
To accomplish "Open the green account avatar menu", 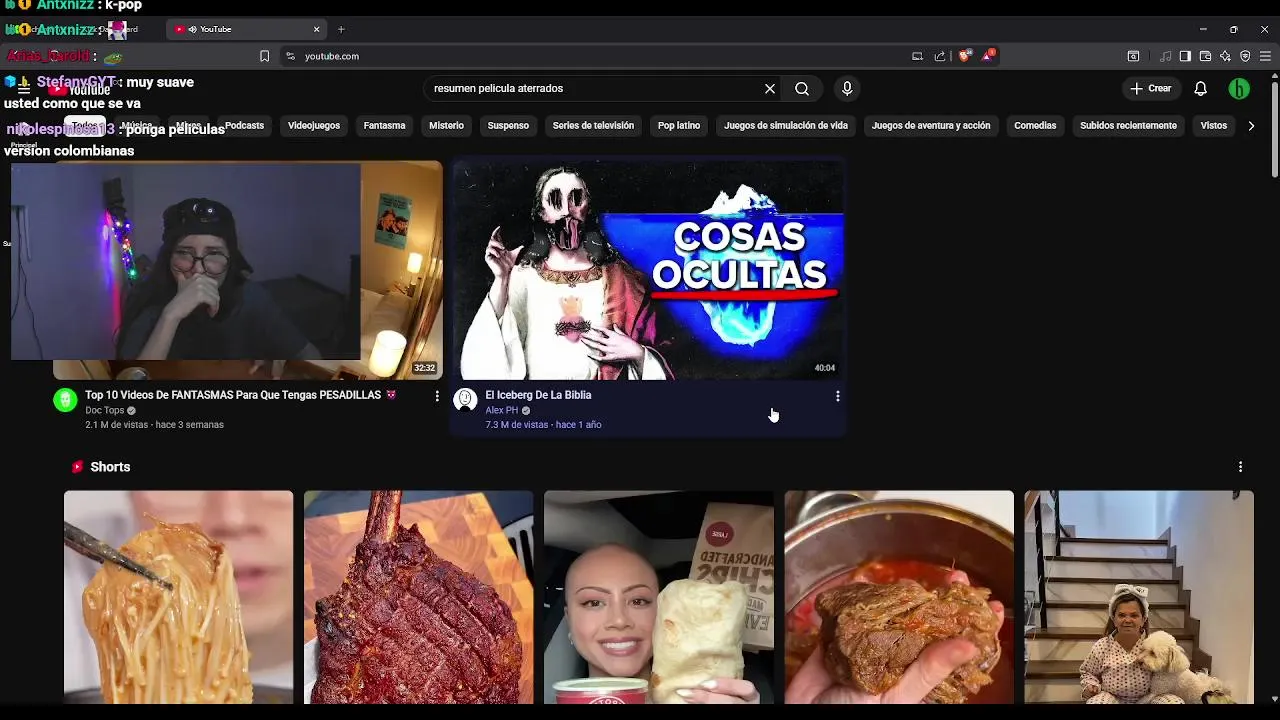I will (x=1239, y=89).
